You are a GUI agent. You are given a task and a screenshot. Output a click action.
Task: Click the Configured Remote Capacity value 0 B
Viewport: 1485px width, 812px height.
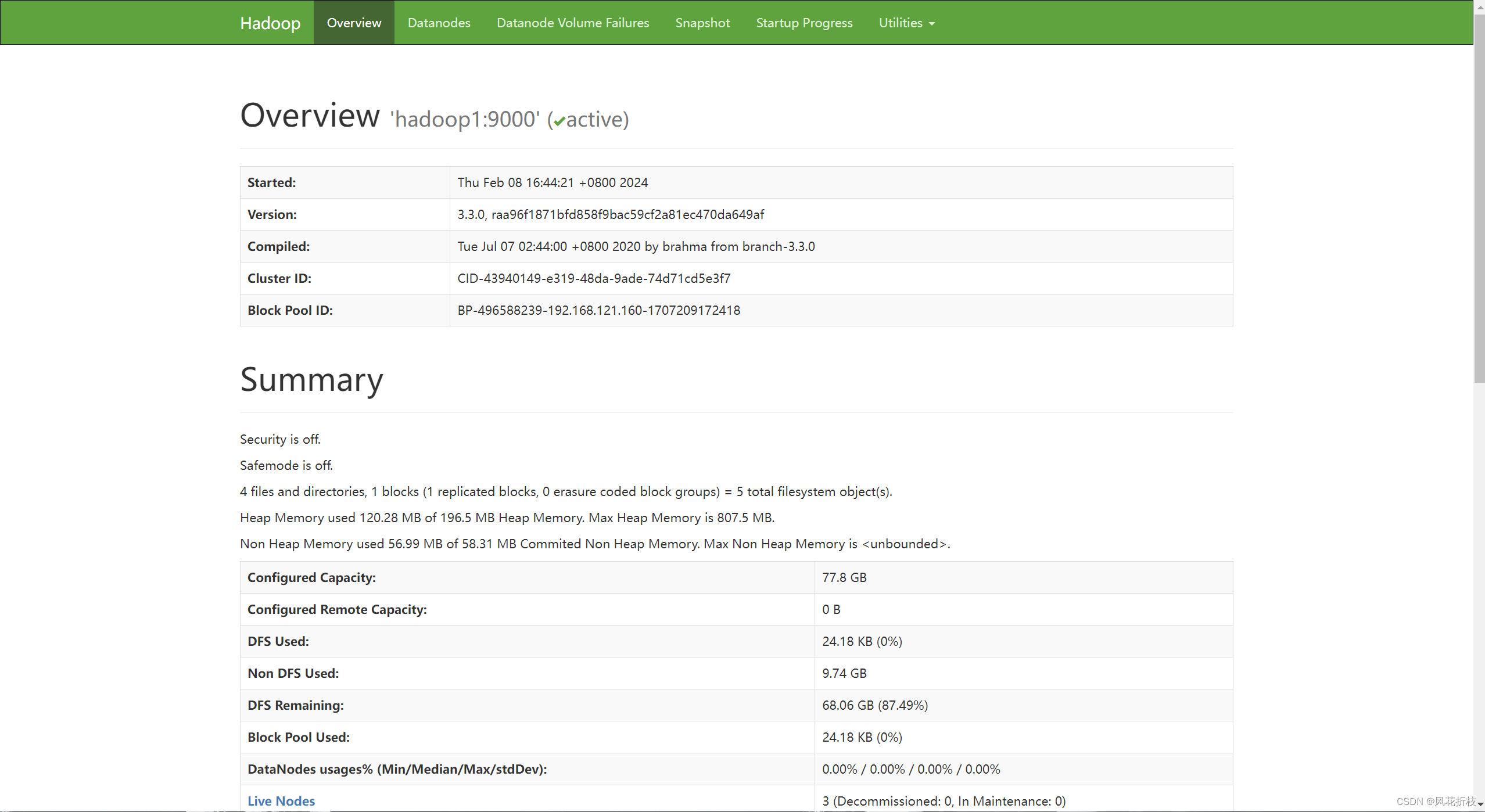tap(831, 609)
